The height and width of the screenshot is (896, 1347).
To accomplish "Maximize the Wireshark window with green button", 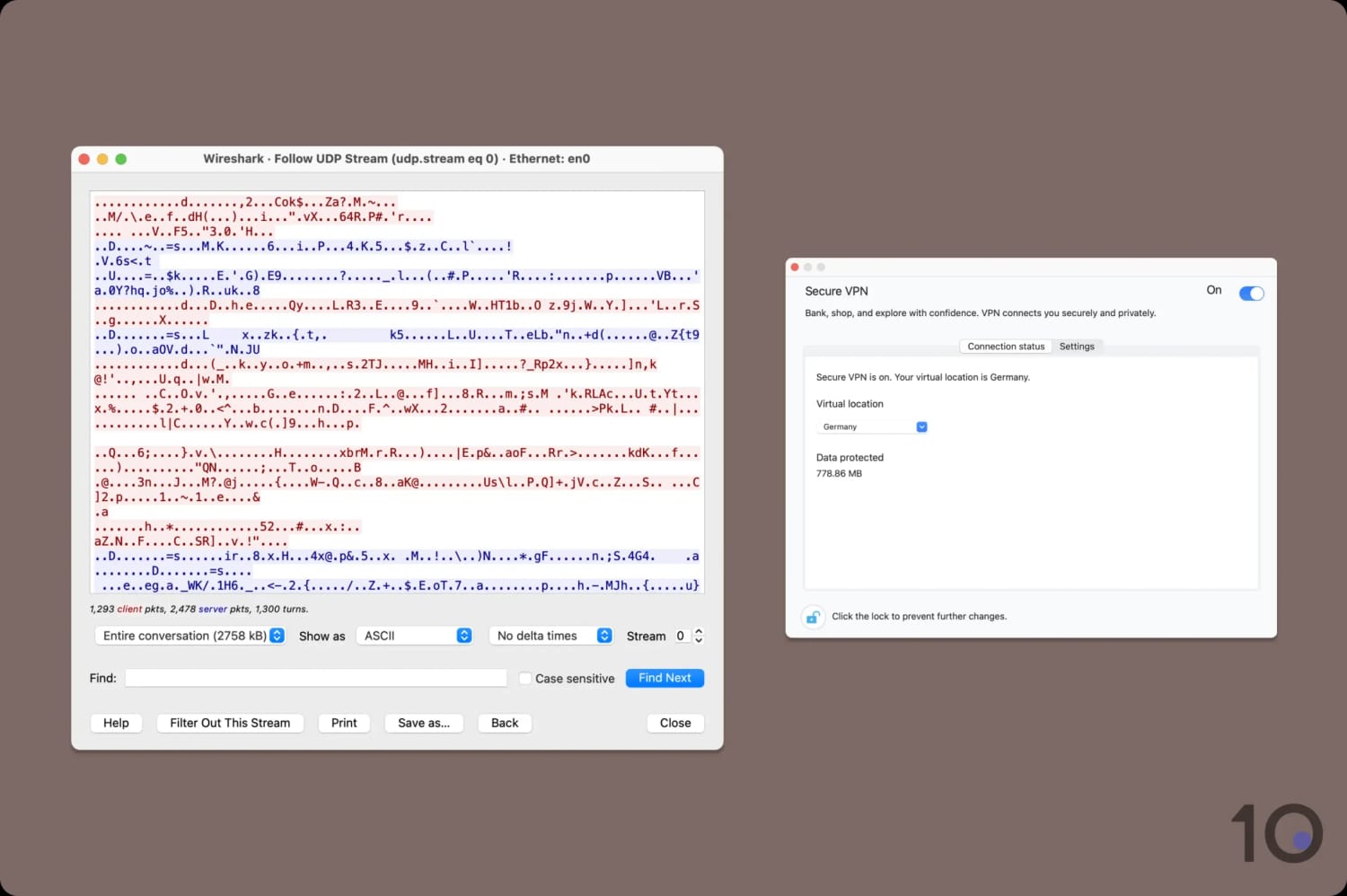I will coord(121,159).
